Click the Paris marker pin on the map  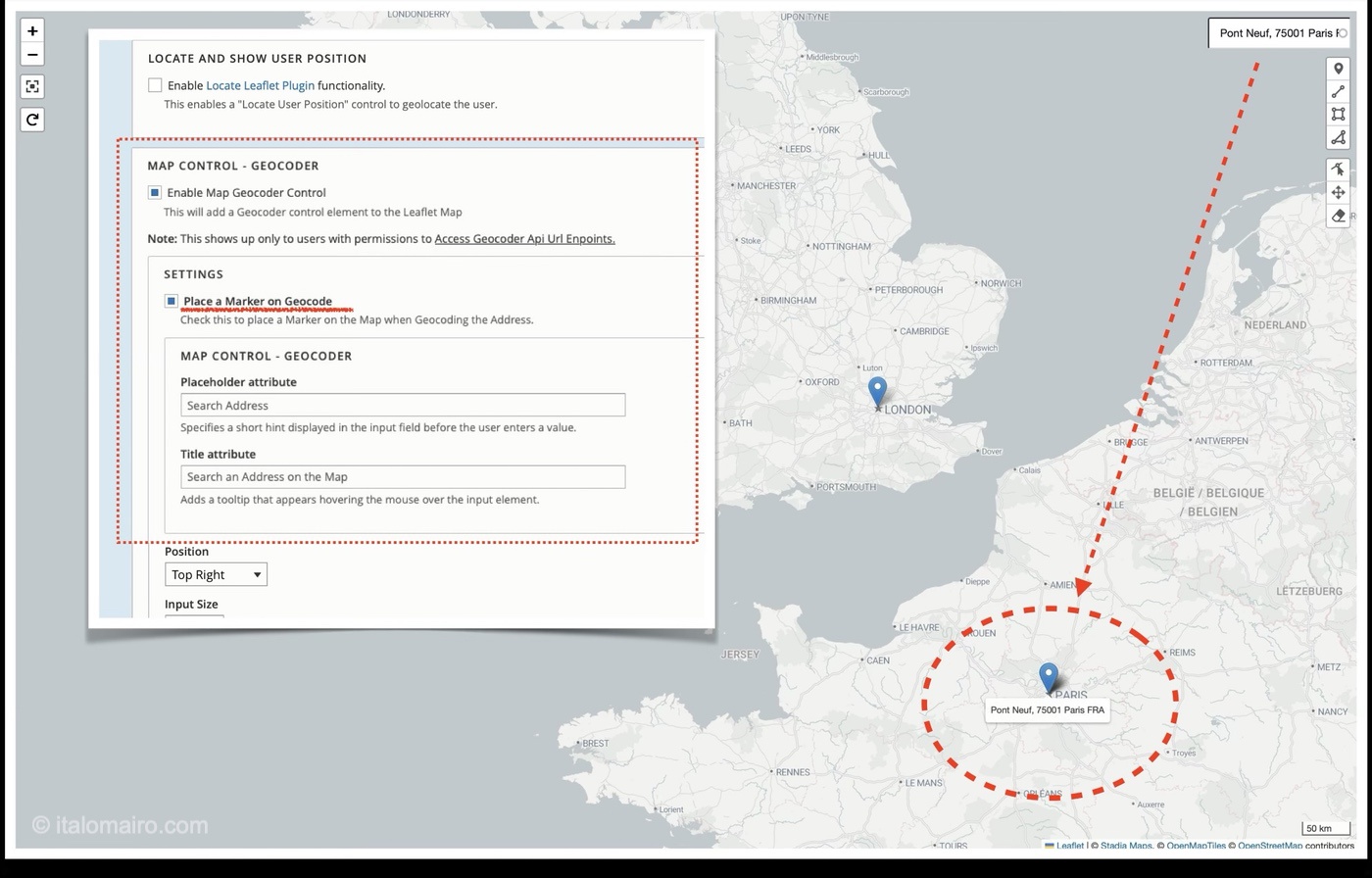click(x=1048, y=674)
